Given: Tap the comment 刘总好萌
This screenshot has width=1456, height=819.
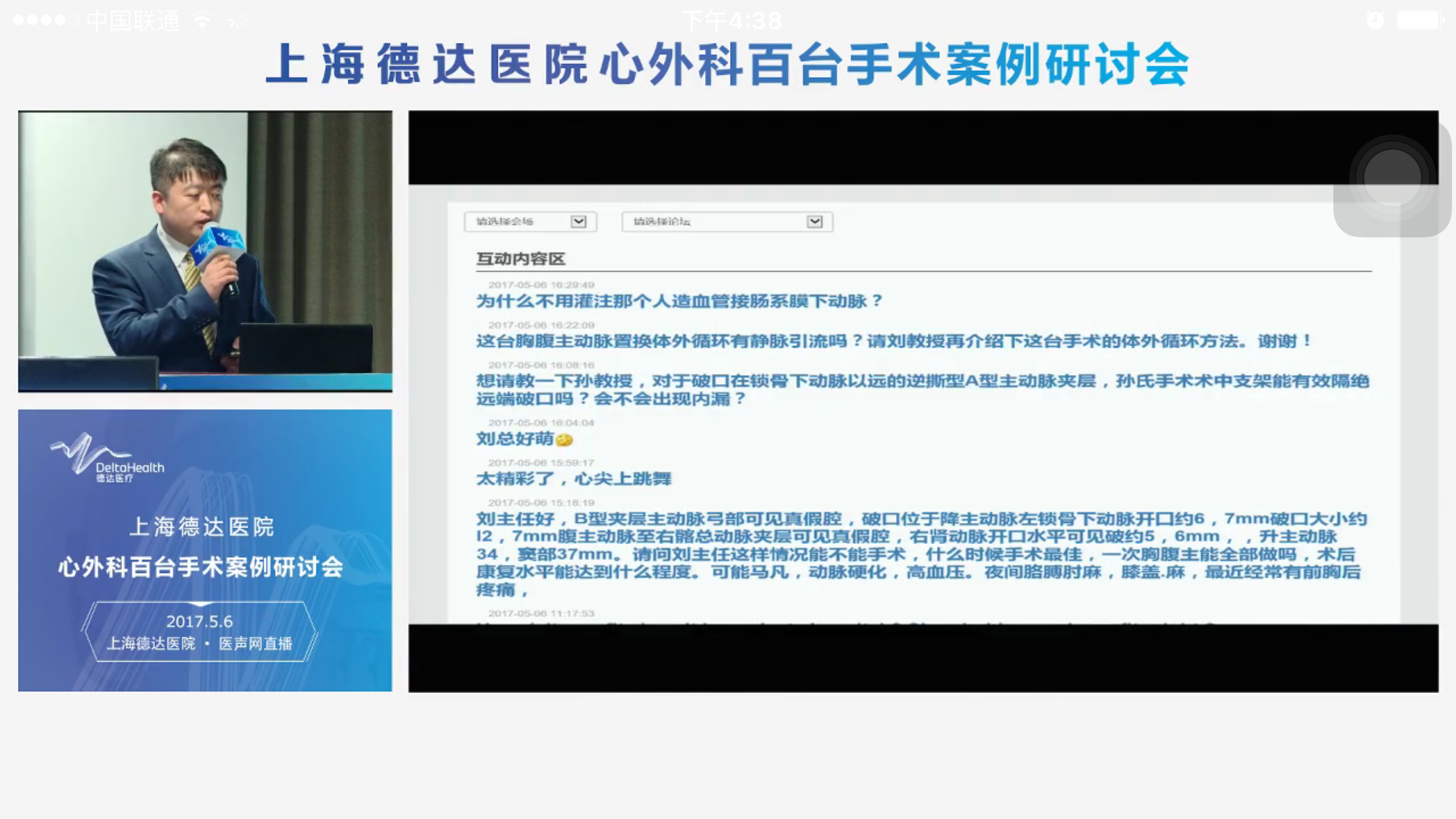Looking at the screenshot, I should tap(514, 439).
